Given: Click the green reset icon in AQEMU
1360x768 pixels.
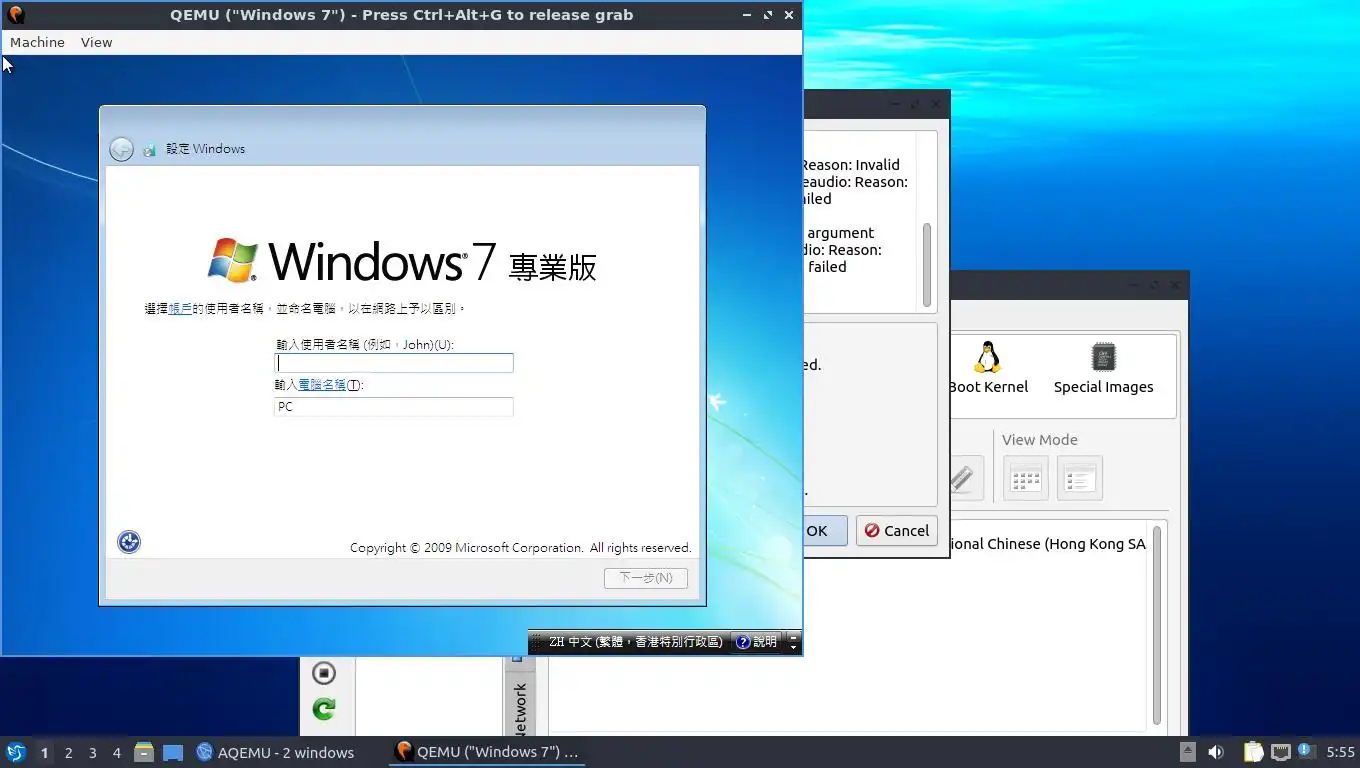Looking at the screenshot, I should click(323, 709).
